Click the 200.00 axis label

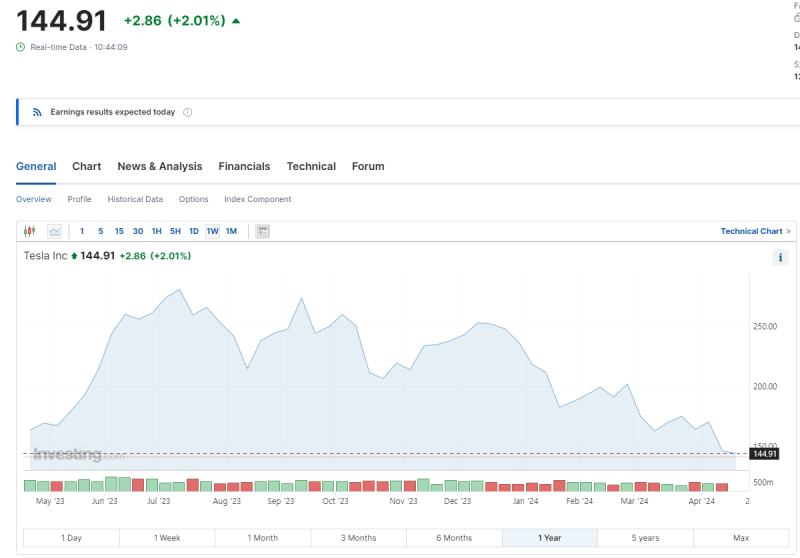[x=765, y=387]
